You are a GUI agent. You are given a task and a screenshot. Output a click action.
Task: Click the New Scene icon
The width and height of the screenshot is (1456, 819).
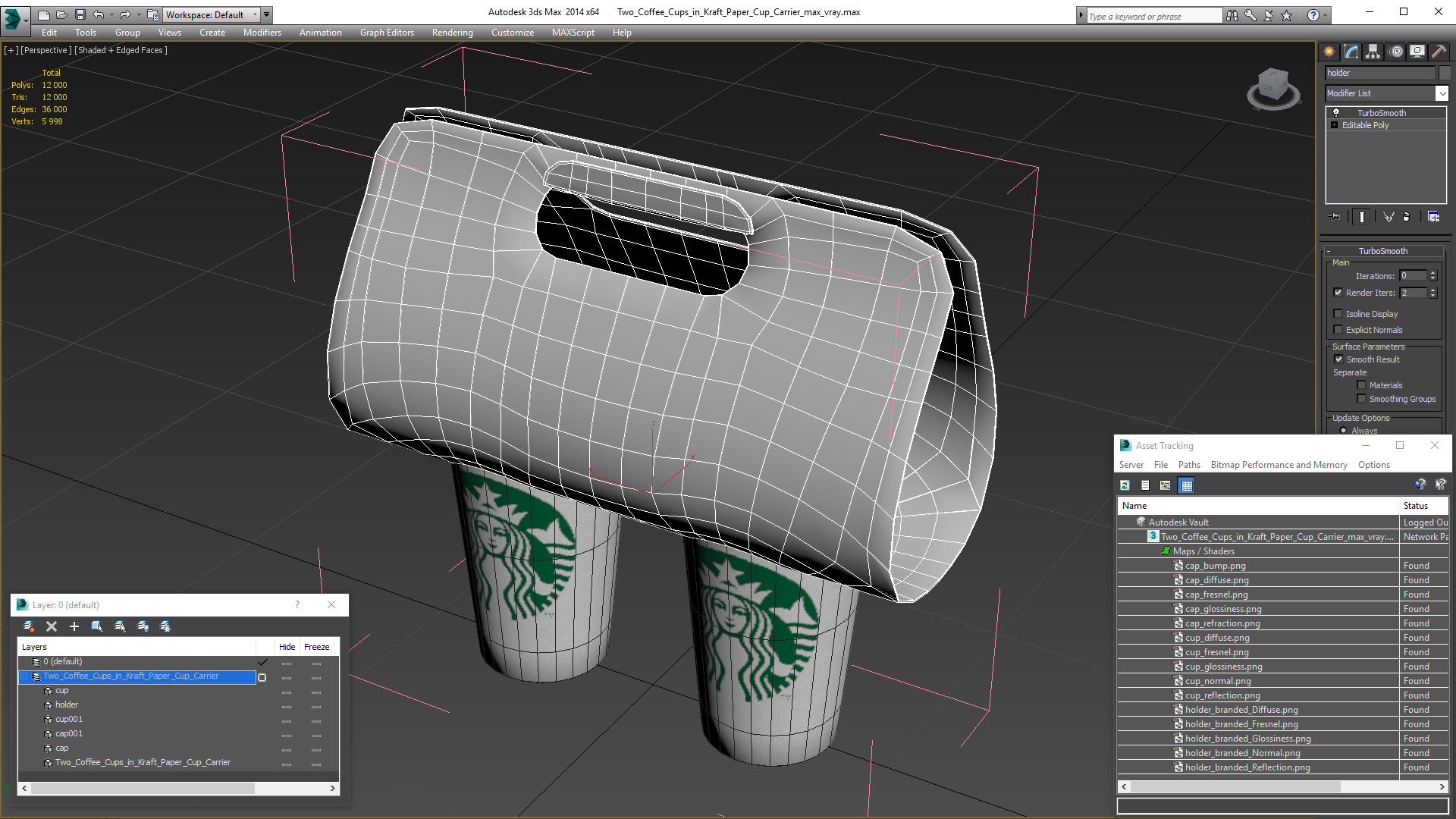click(x=43, y=14)
